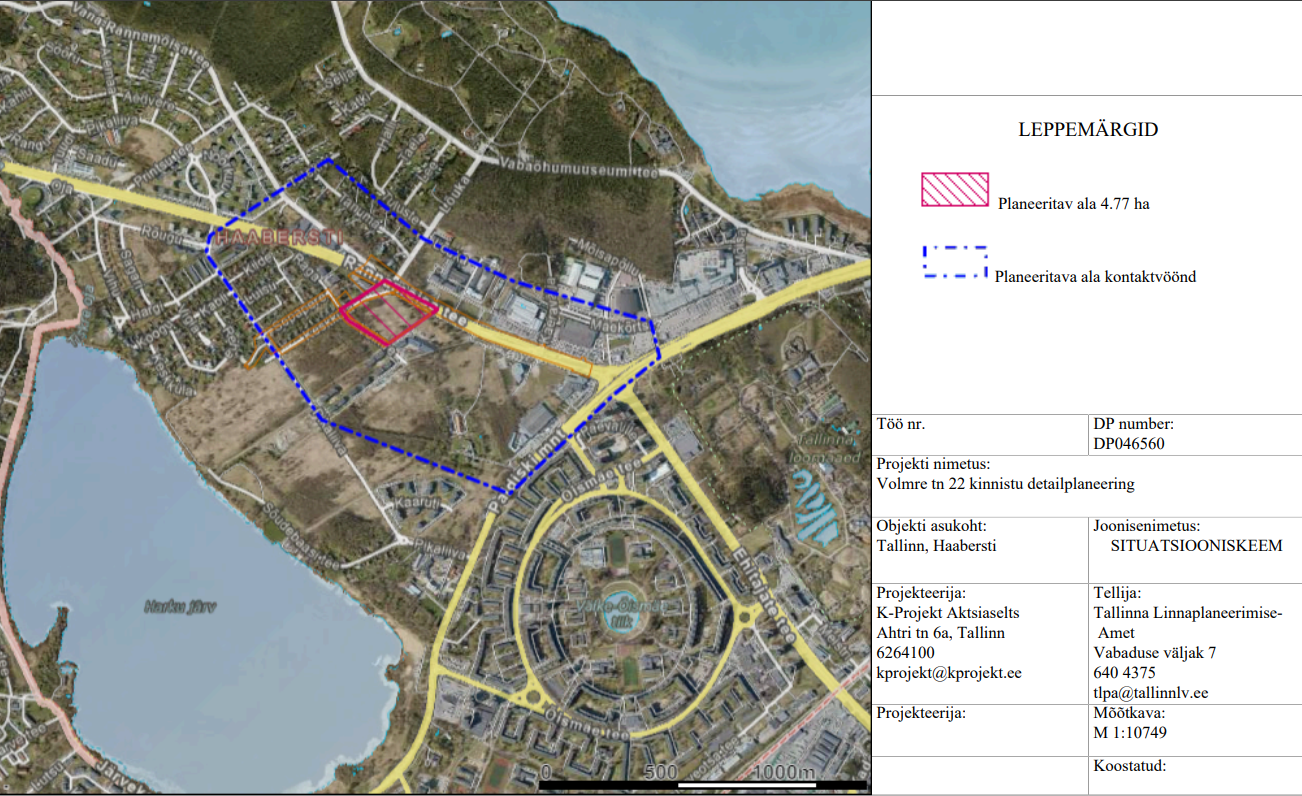Click the scale value M 1:10749
The height and width of the screenshot is (796, 1302).
coord(1130,732)
